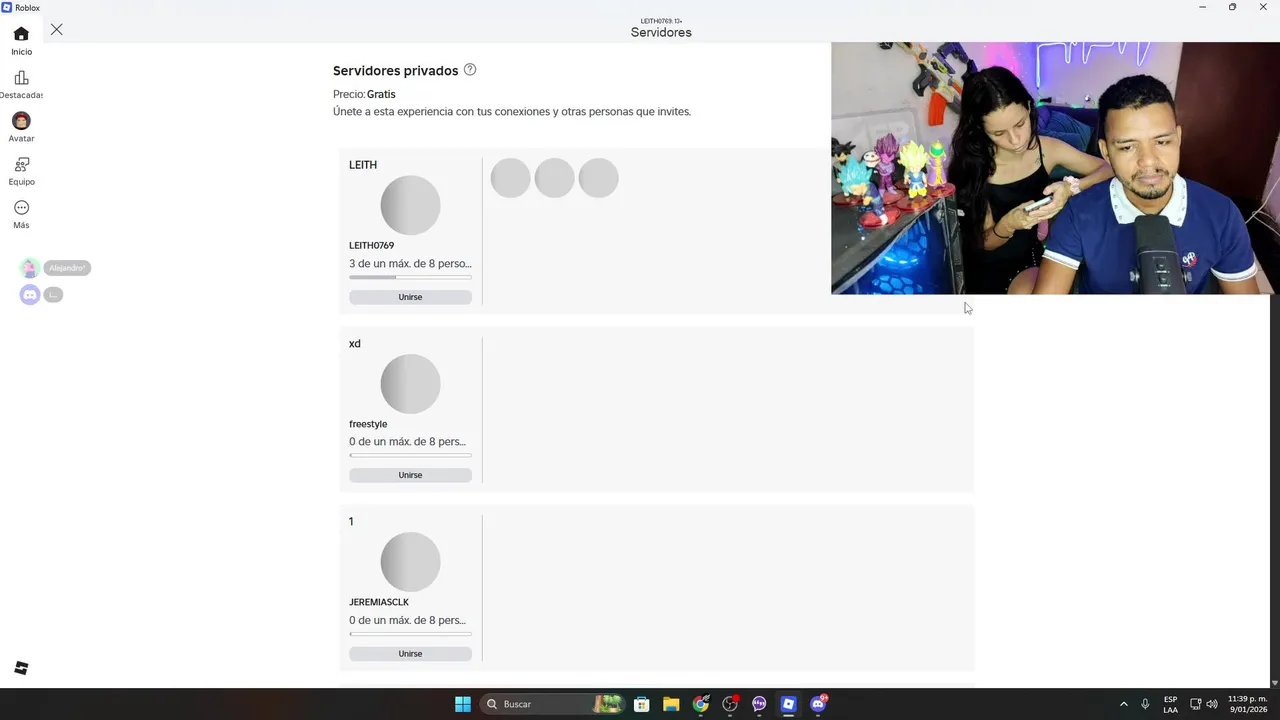Click the LEITH server occupancy bar
The width and height of the screenshot is (1280, 720).
(x=410, y=277)
